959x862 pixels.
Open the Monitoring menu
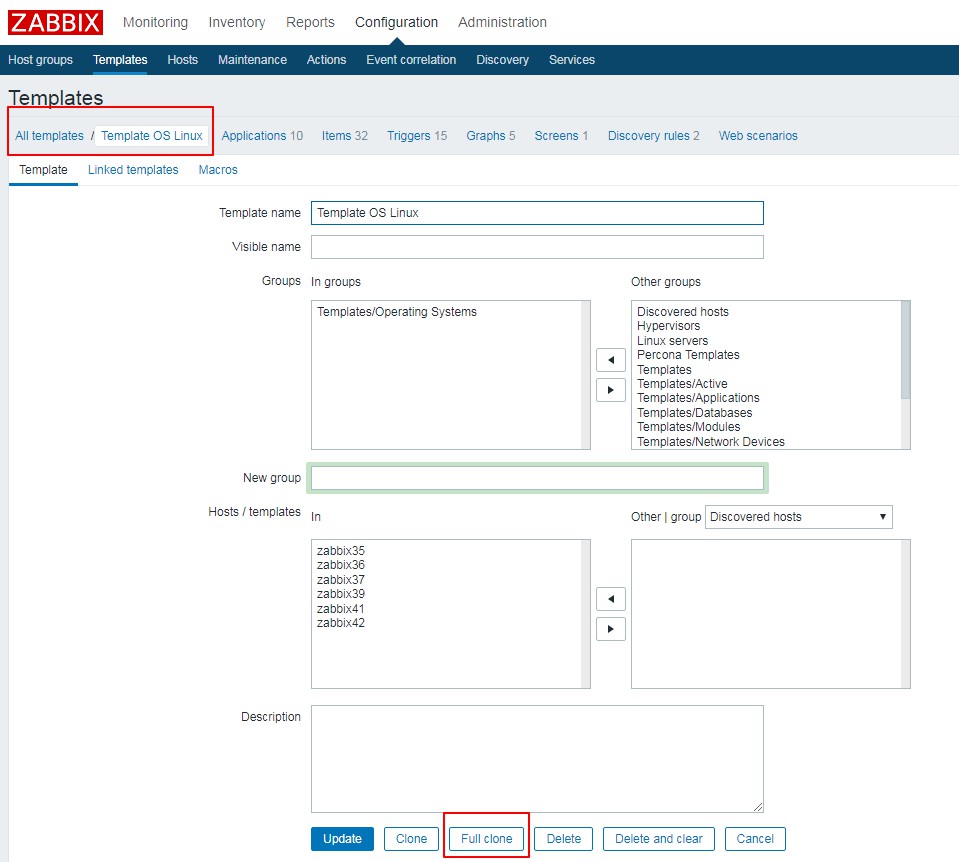pos(155,22)
